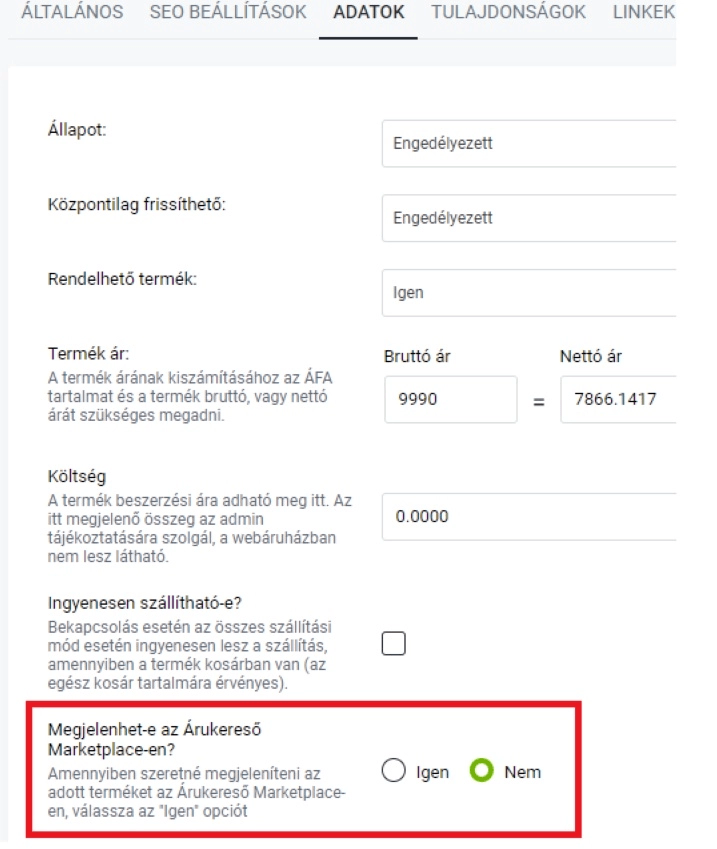Open the SEO BEÁLLÍTÁSOK tab
Image resolution: width=717 pixels, height=849 pixels.
tap(228, 12)
